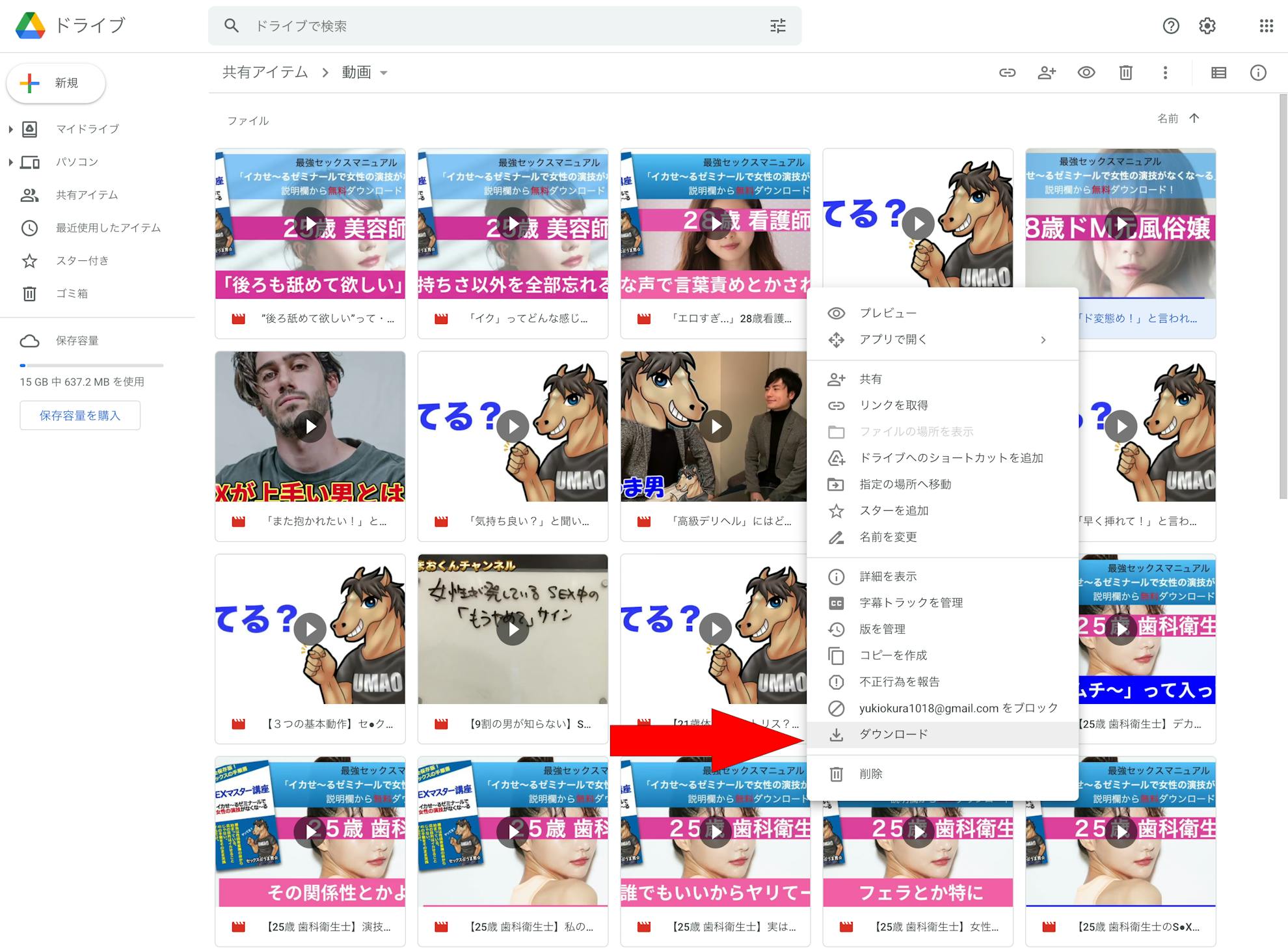Open 動画 folder dropdown in breadcrumb
This screenshot has height=948, width=1288.
coord(384,73)
